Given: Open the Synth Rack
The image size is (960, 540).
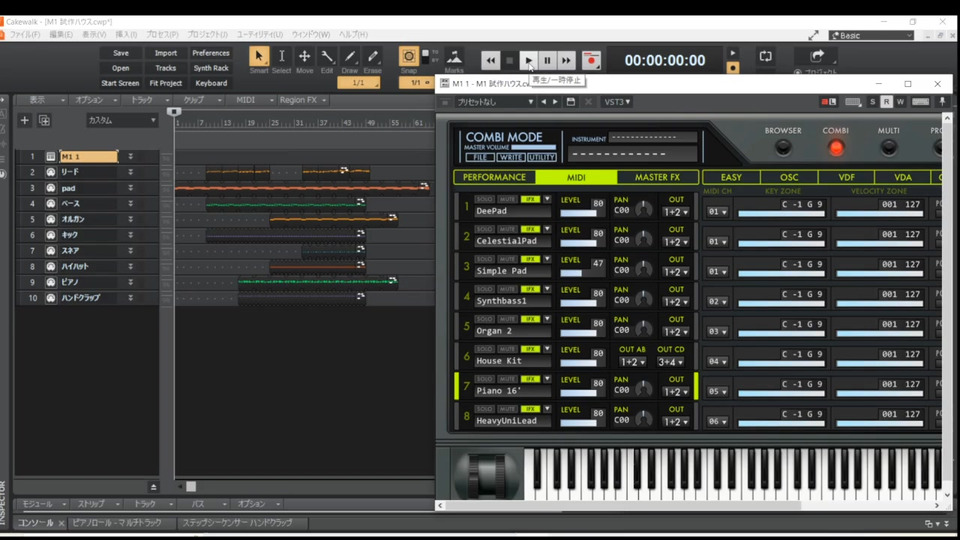Looking at the screenshot, I should pyautogui.click(x=211, y=68).
